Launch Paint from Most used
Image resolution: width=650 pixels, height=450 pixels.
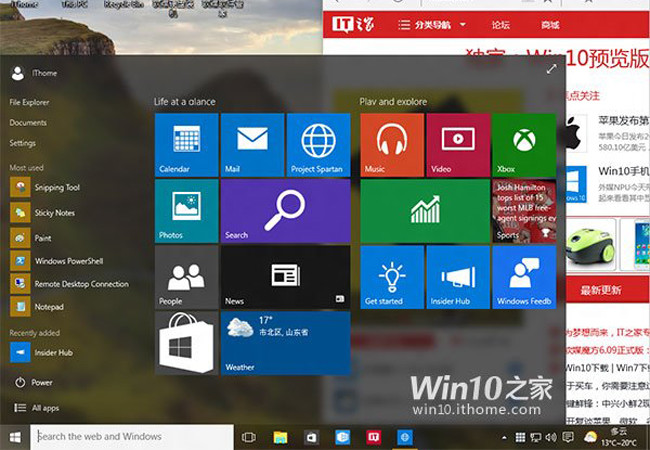point(31,238)
